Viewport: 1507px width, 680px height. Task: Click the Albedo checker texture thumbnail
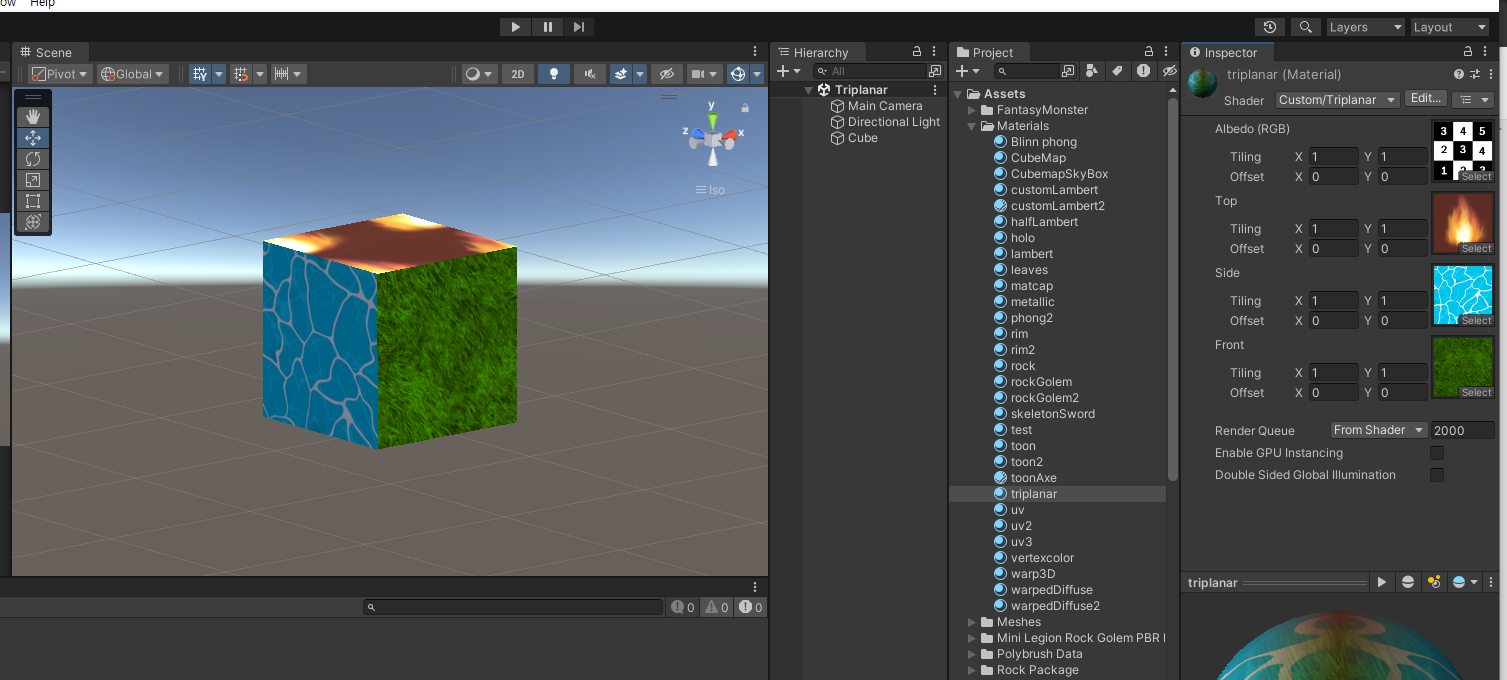1462,151
